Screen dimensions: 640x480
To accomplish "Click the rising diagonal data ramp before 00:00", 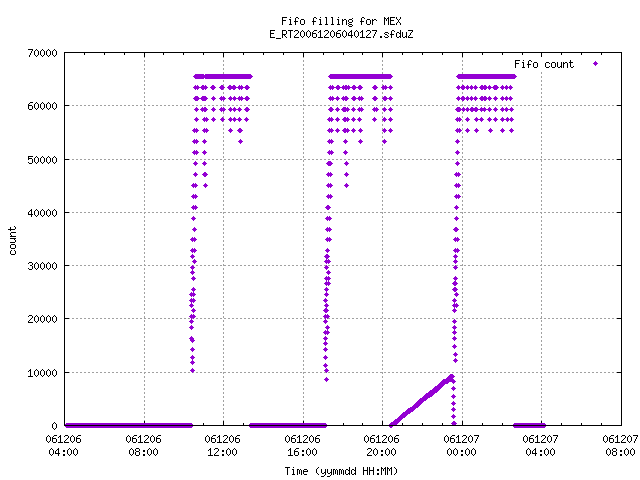I will point(422,400).
